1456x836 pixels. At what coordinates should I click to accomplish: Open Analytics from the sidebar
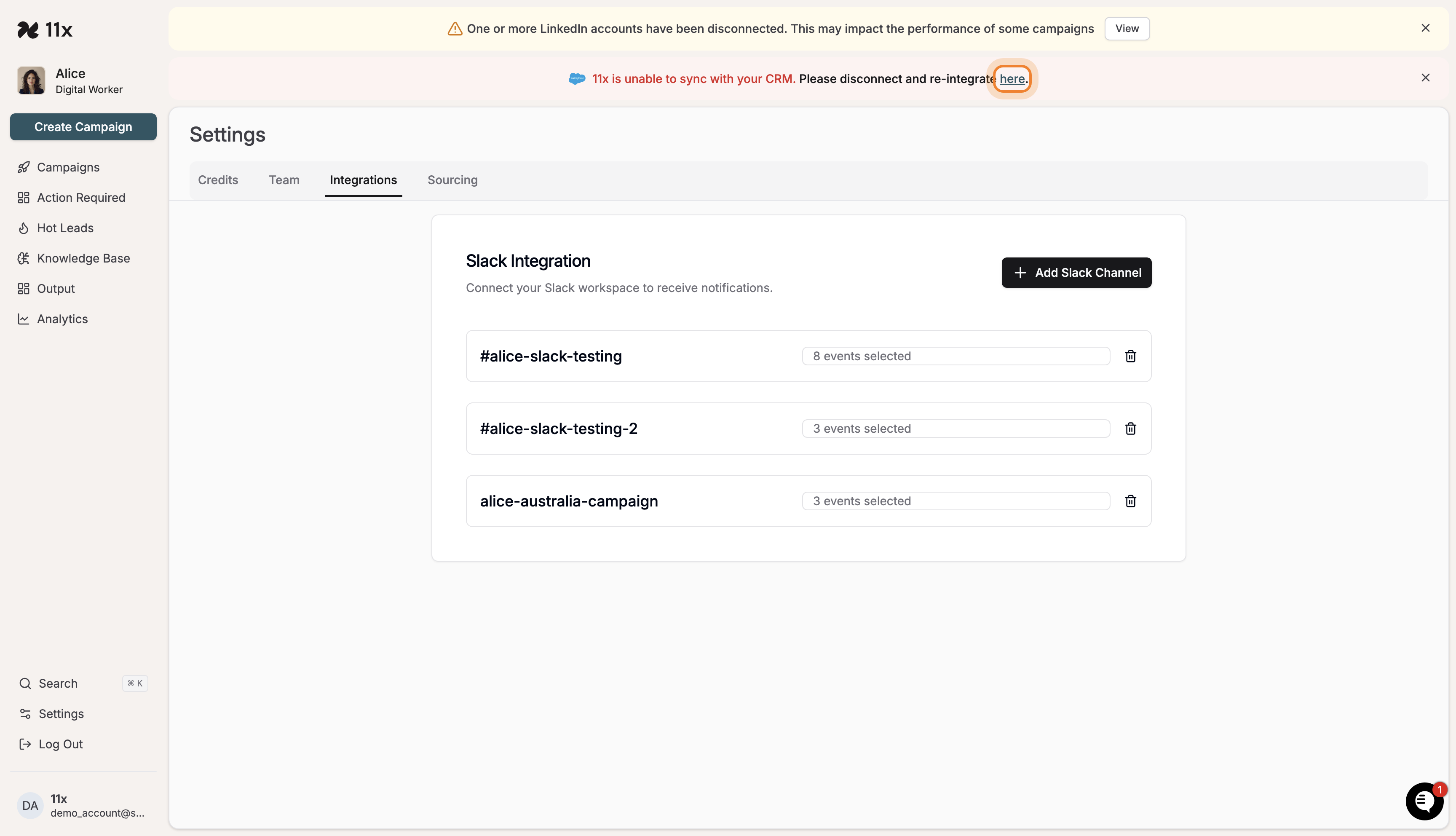coord(62,319)
